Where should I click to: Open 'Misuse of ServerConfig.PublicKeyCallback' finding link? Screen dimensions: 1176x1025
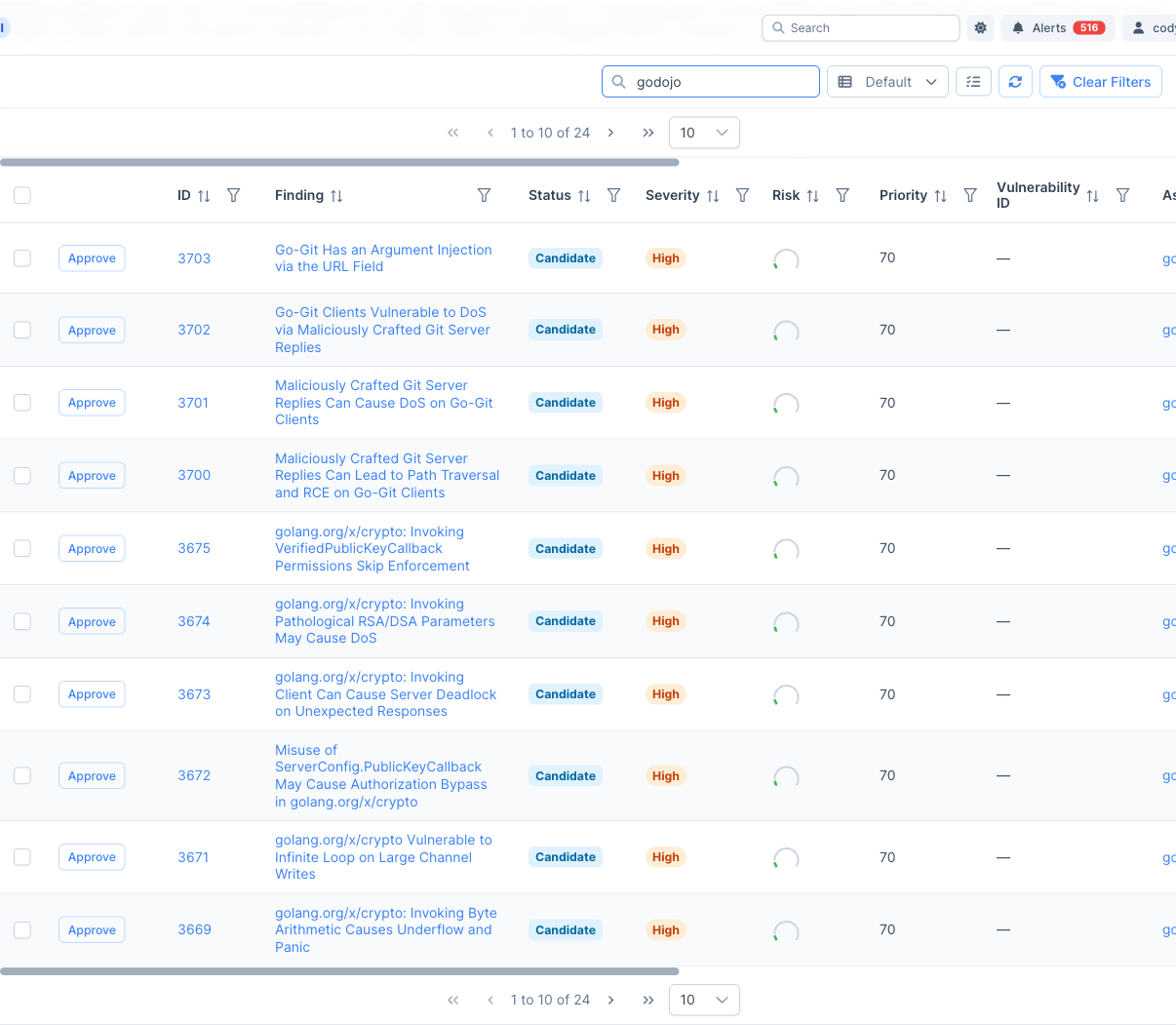click(381, 775)
